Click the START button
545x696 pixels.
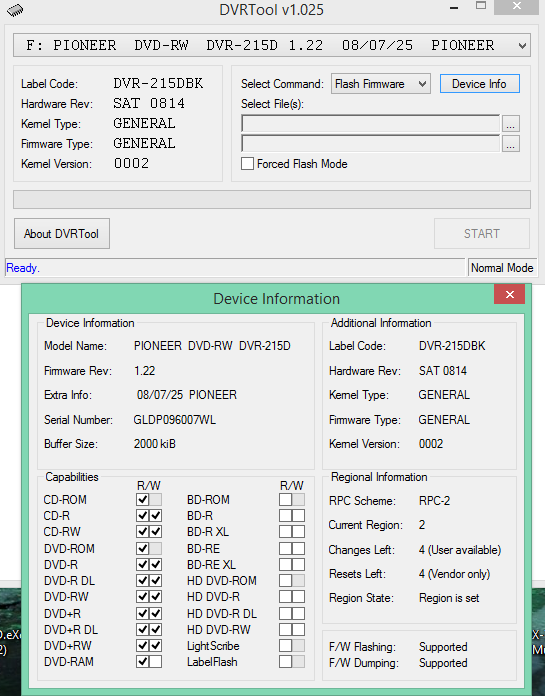click(482, 233)
